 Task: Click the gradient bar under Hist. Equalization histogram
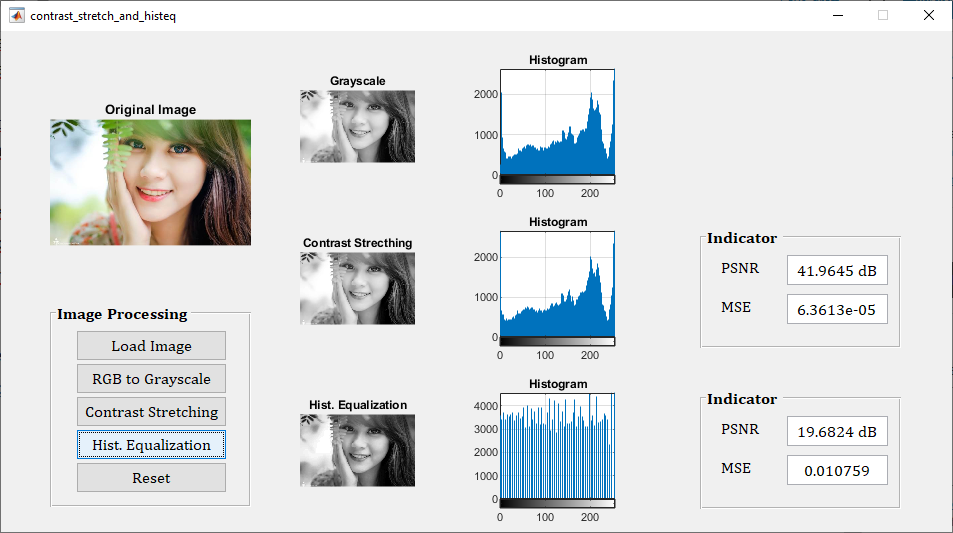[x=557, y=503]
